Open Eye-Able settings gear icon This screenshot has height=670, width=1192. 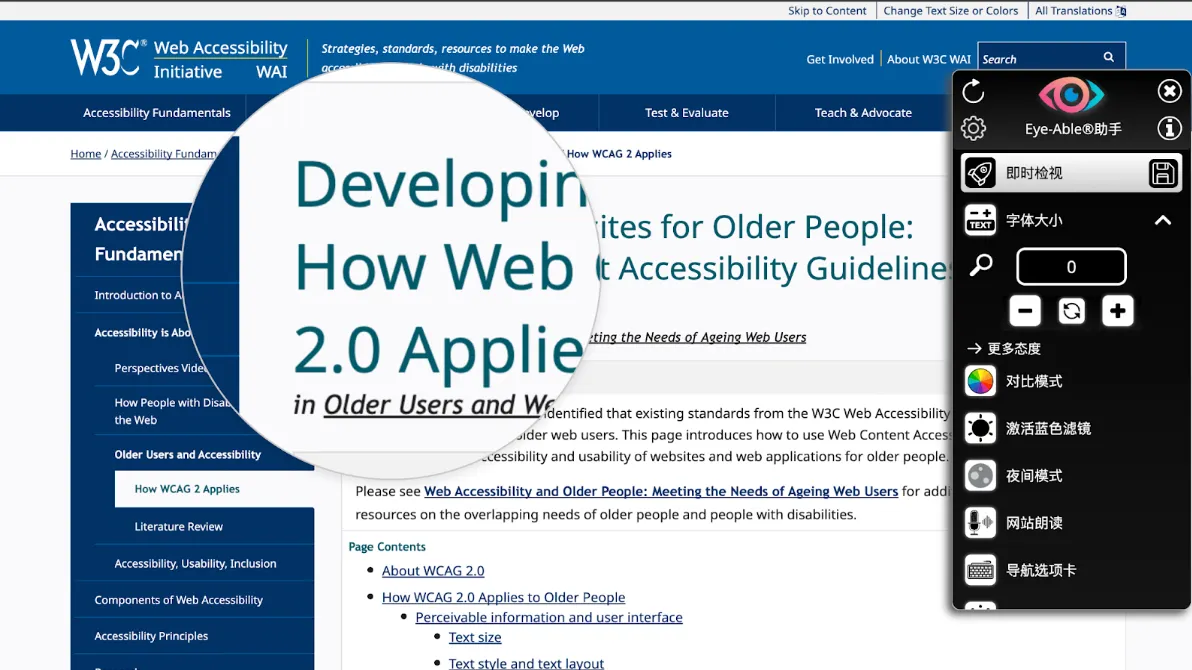(973, 128)
